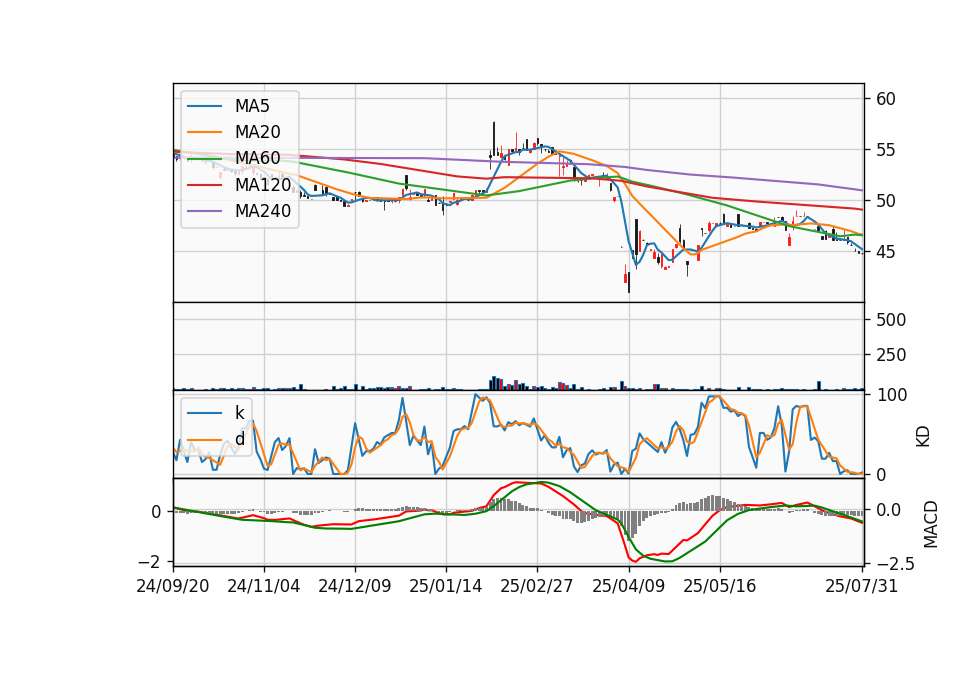960x690 pixels.
Task: Click the 24/11/04 date axis label
Action: (x=264, y=586)
